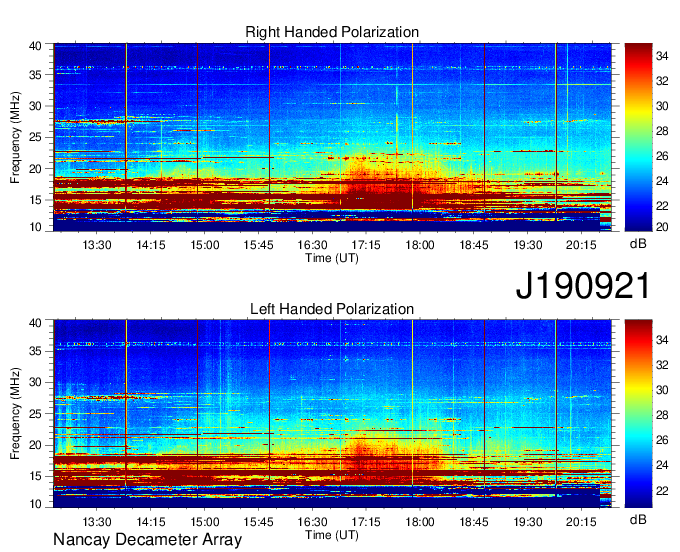The height and width of the screenshot is (552, 680).
Task: Click the 30 MHz tick on Right Handed plot
Action: (35, 106)
